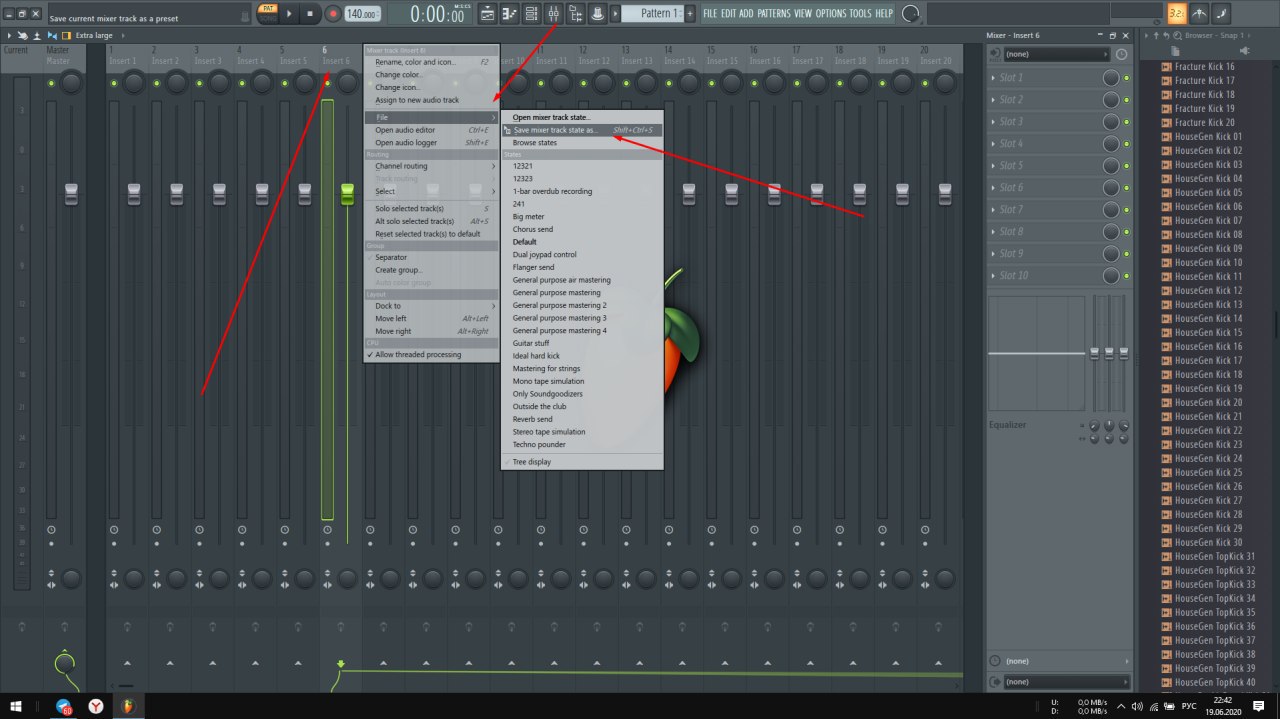
Task: Click the Stop button in transport bar
Action: [x=310, y=13]
